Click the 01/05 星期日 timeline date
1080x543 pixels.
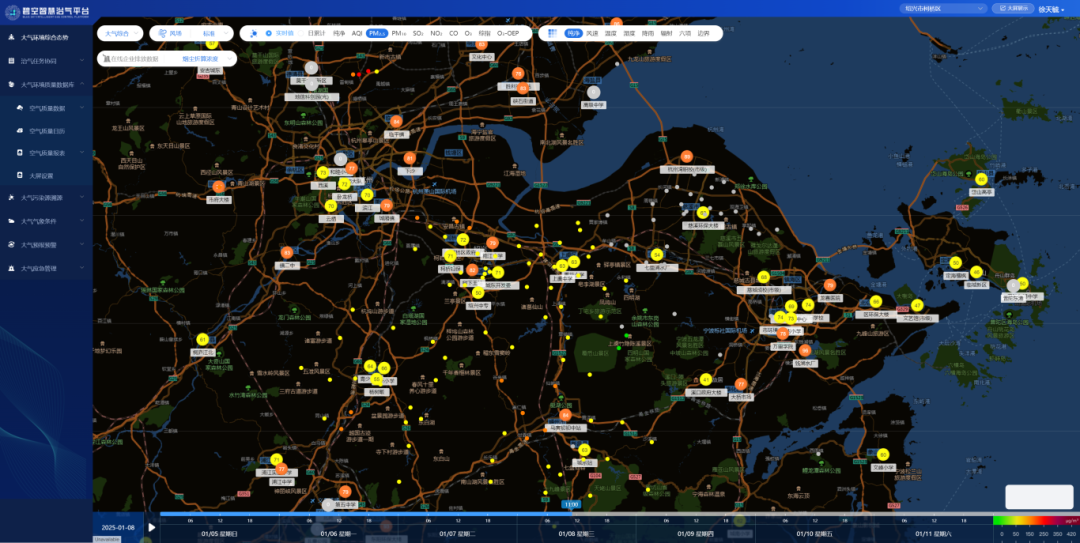pos(219,533)
